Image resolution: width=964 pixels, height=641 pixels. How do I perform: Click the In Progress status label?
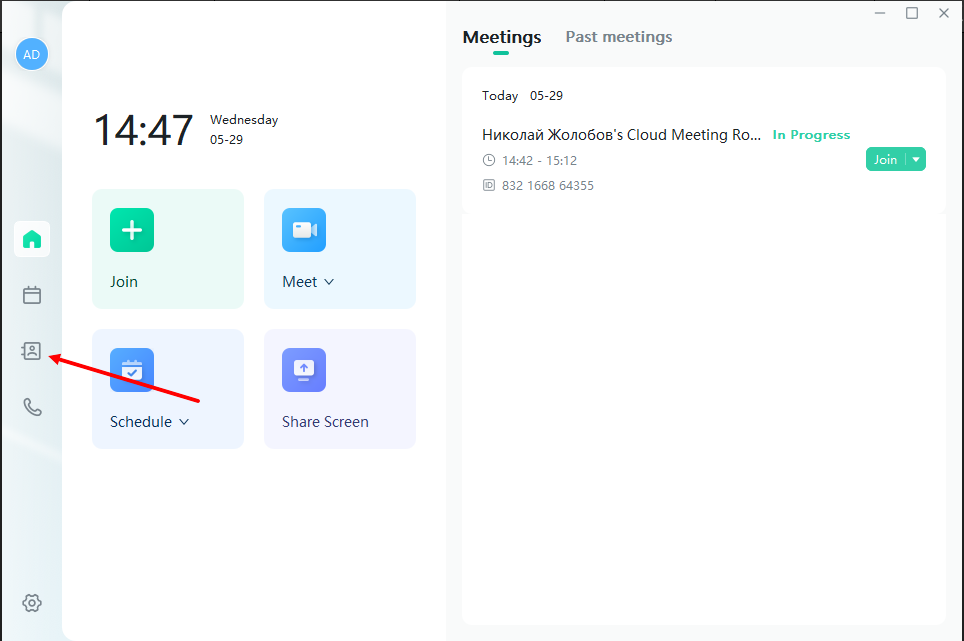(812, 135)
